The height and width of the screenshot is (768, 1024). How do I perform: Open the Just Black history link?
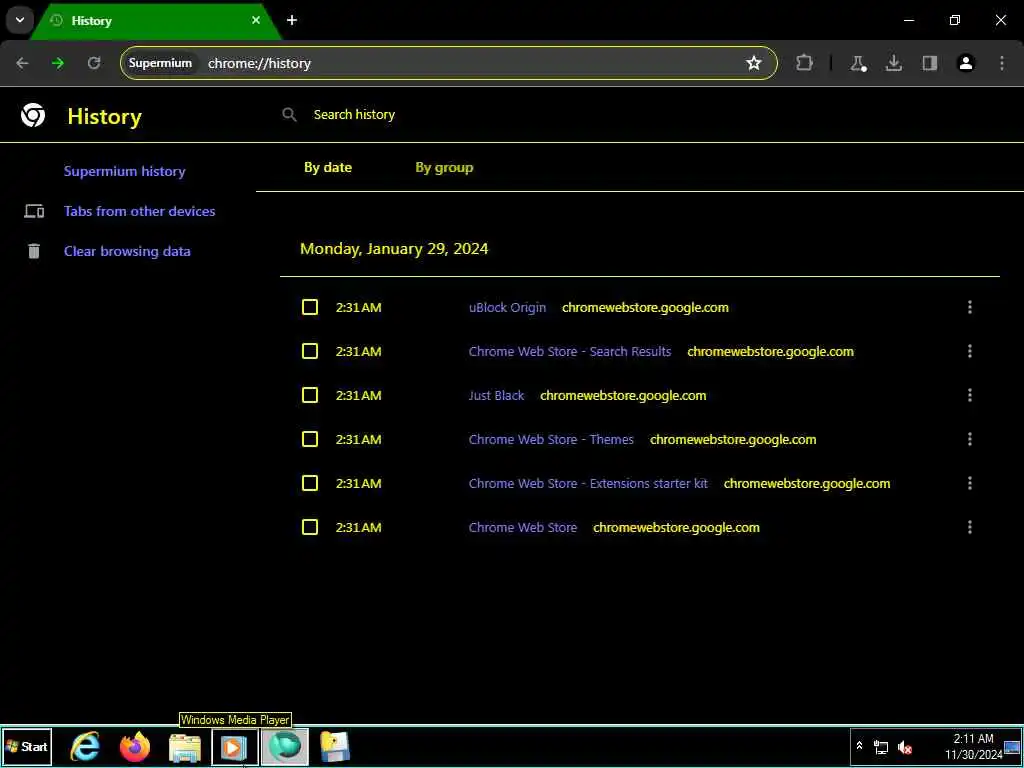[x=496, y=395]
